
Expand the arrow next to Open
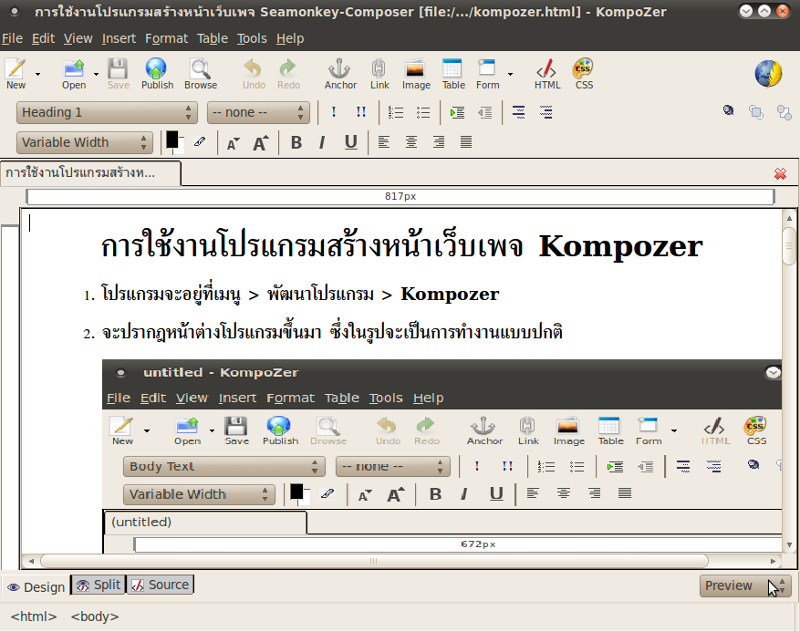96,74
